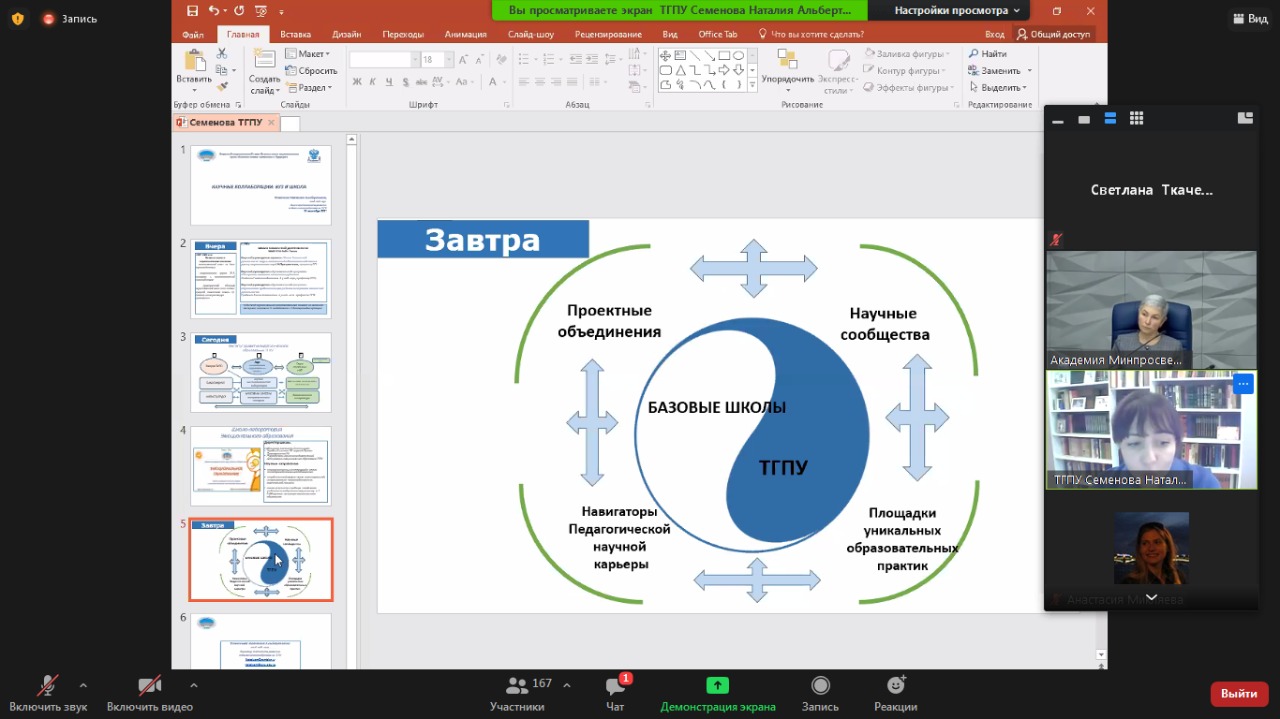Open the 'Рецензирование' ribbon tab
The image size is (1280, 719).
(608, 34)
